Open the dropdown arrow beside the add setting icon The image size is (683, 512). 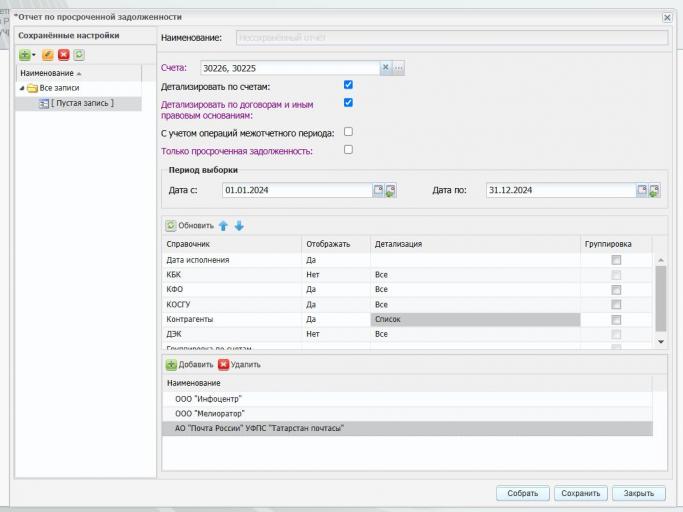34,55
